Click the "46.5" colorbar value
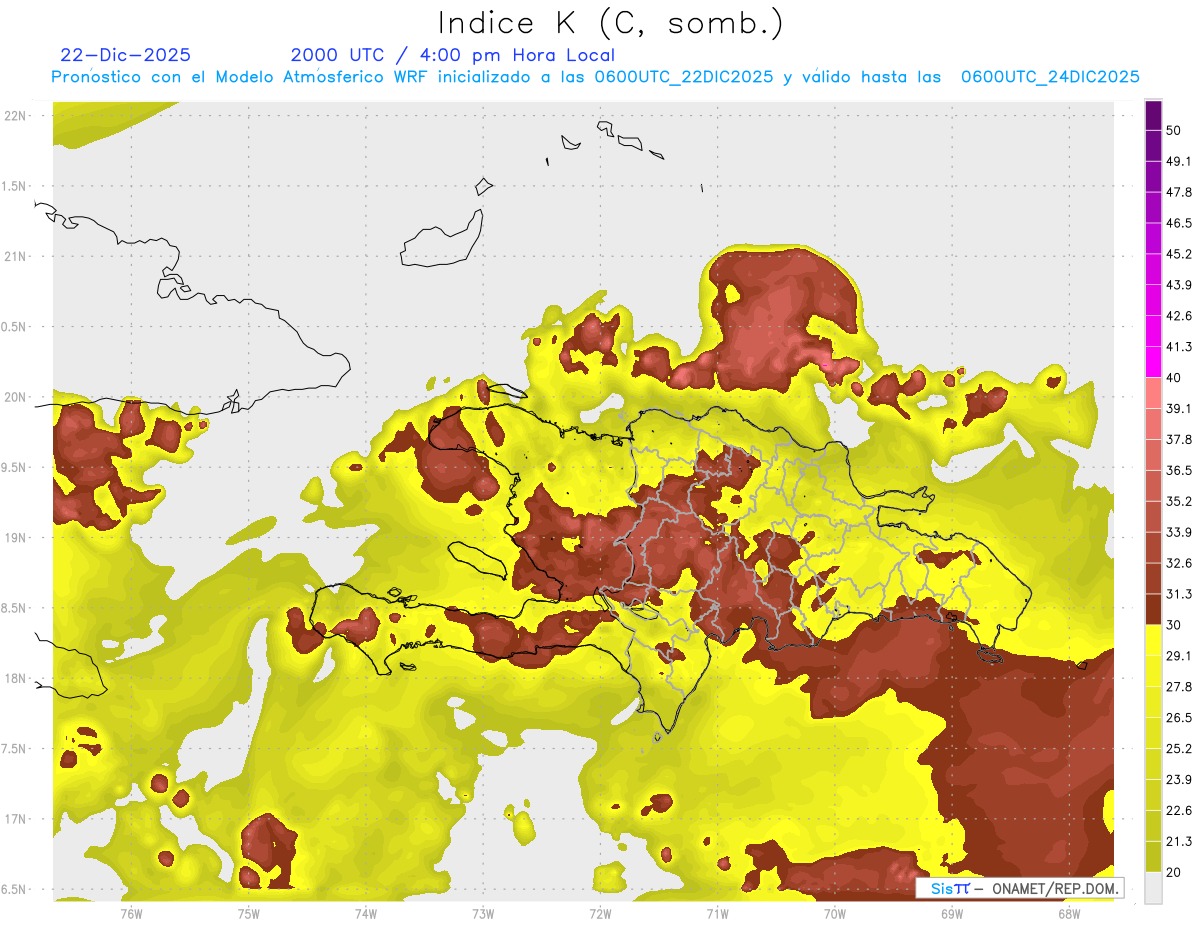 coord(1179,223)
